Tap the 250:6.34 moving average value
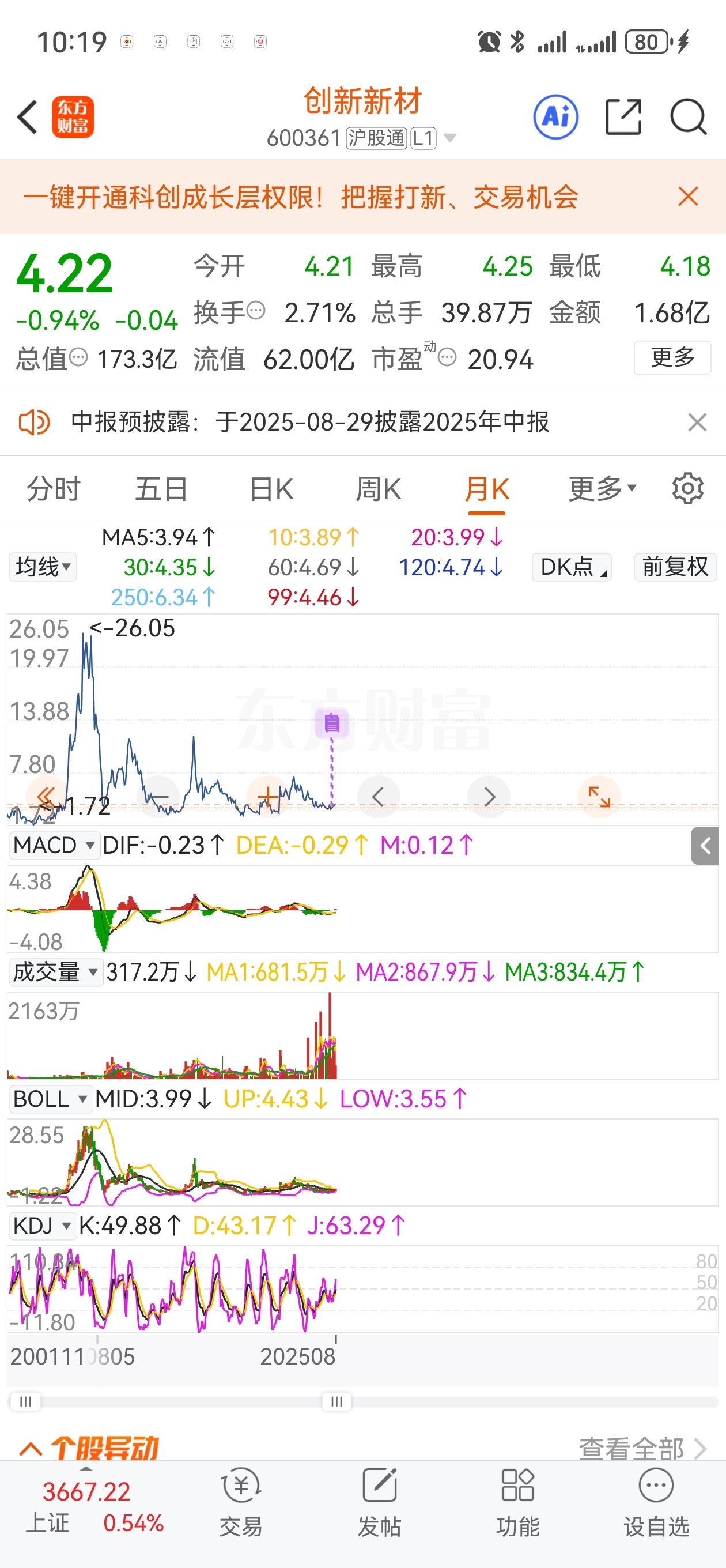The height and width of the screenshot is (1568, 726). click(x=163, y=597)
